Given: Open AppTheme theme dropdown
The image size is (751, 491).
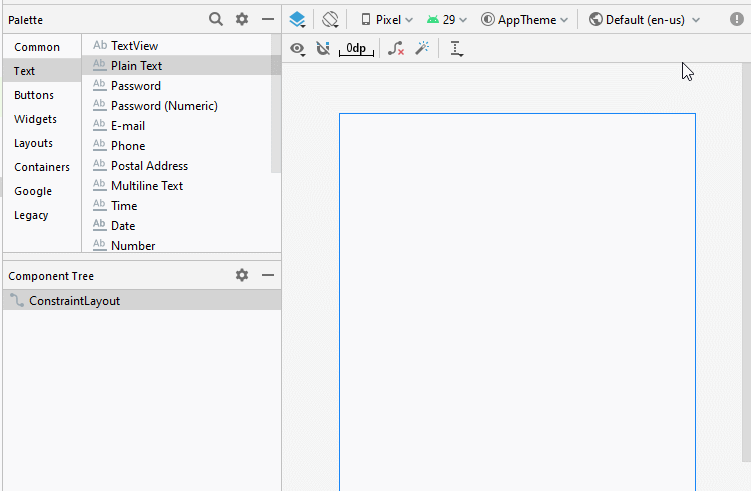Looking at the screenshot, I should coord(524,20).
